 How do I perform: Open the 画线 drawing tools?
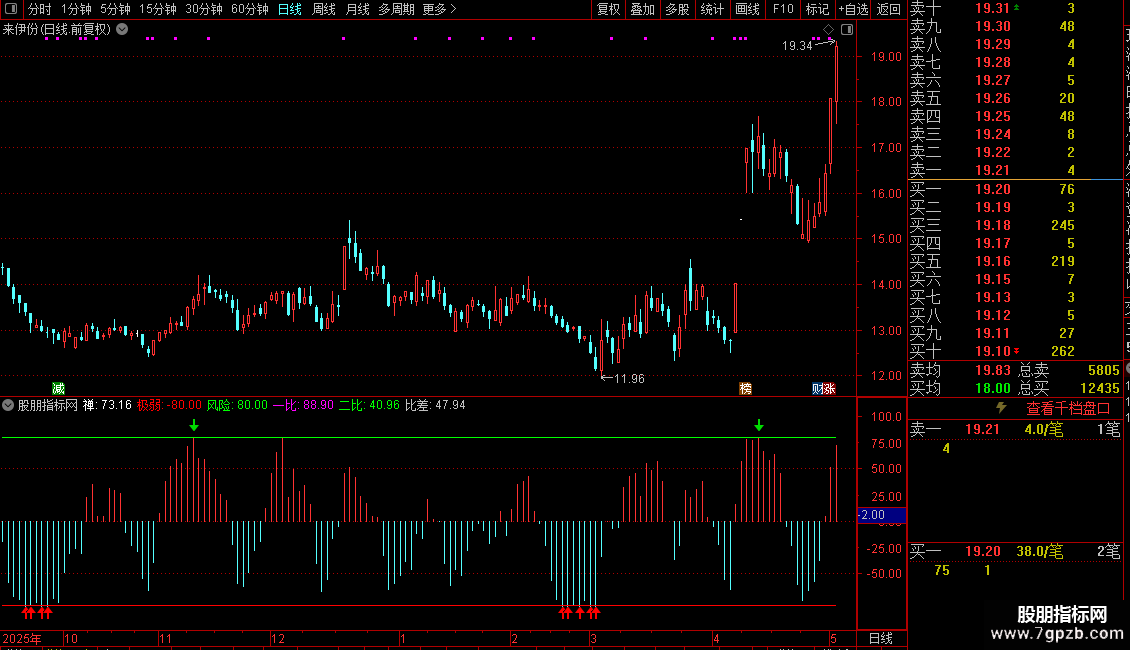click(x=747, y=9)
